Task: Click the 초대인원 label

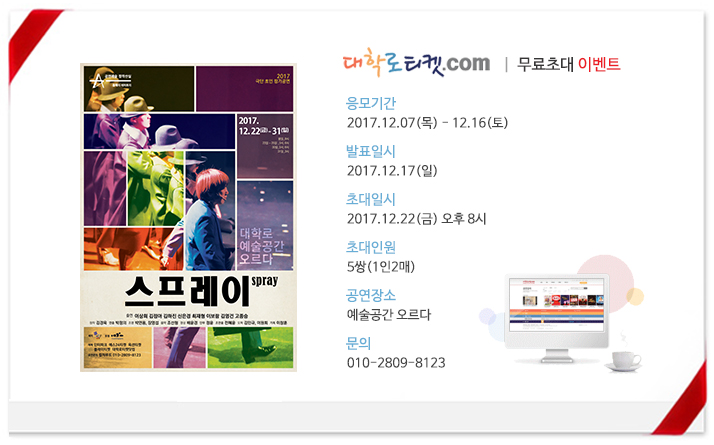Action: [371, 247]
